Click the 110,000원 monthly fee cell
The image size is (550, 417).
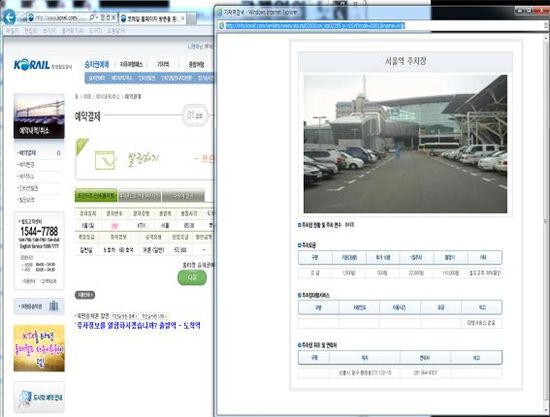point(450,273)
